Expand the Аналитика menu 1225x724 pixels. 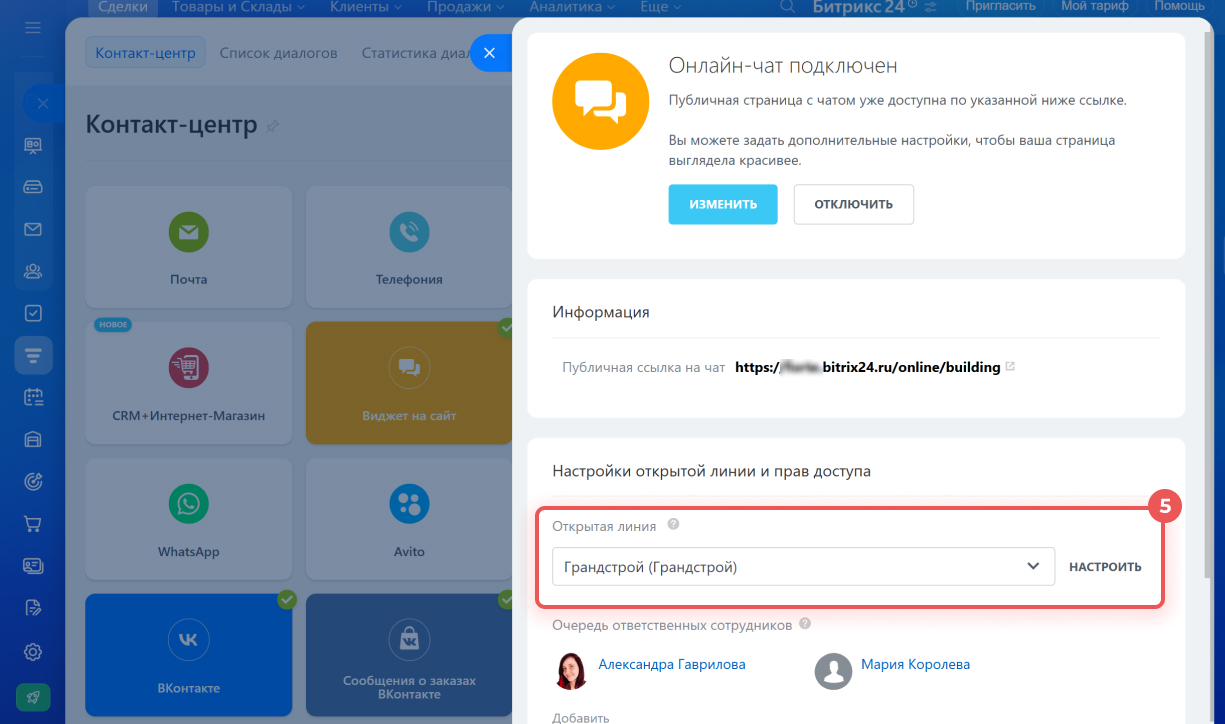(x=573, y=7)
